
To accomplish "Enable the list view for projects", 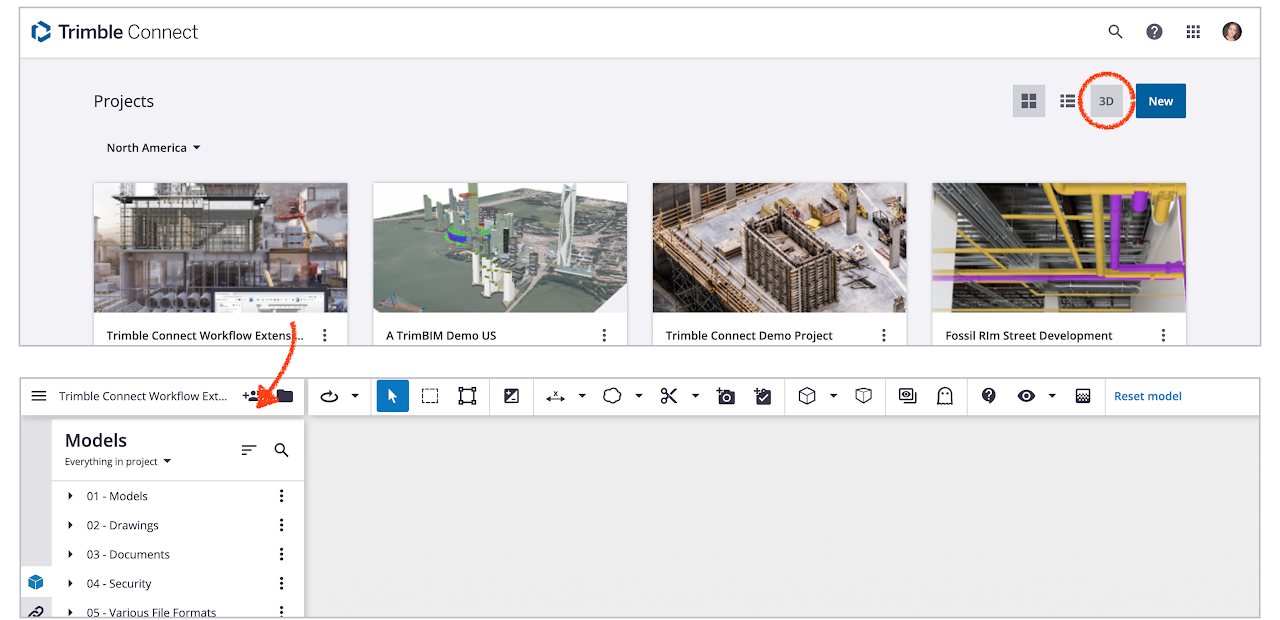I will coord(1067,101).
